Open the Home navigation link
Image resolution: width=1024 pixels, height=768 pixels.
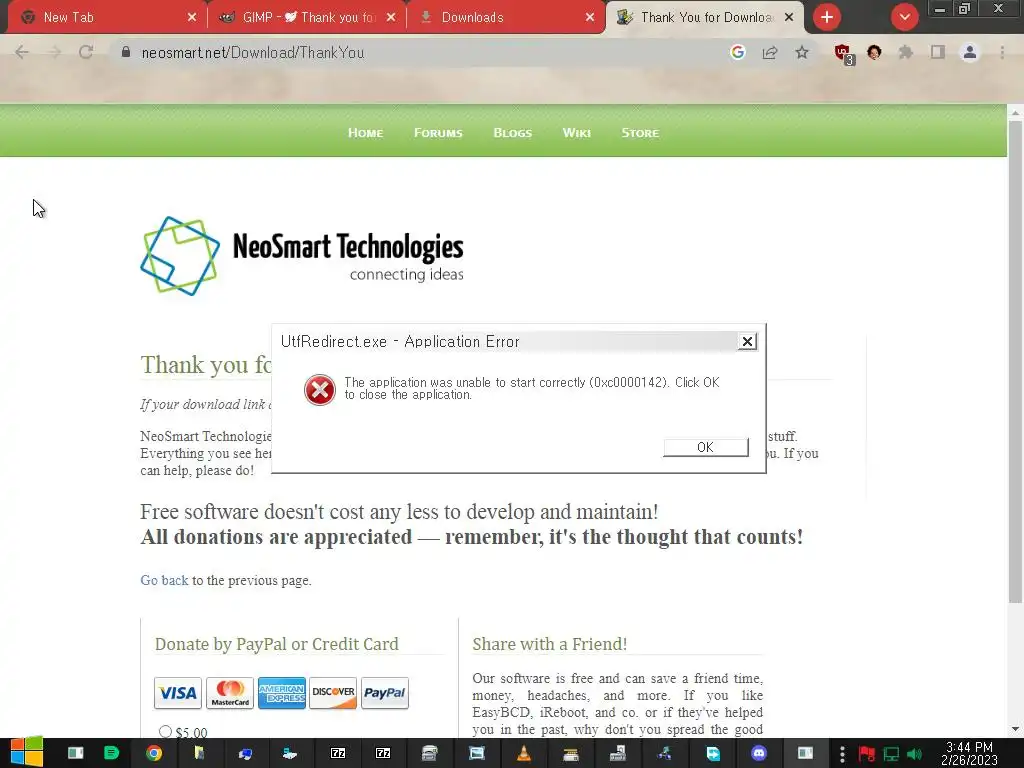(x=365, y=133)
